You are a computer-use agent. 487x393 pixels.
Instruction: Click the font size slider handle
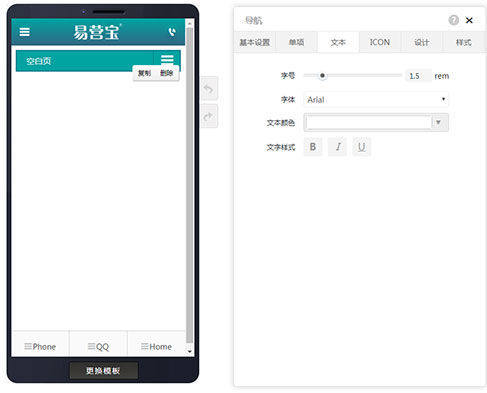[322, 76]
